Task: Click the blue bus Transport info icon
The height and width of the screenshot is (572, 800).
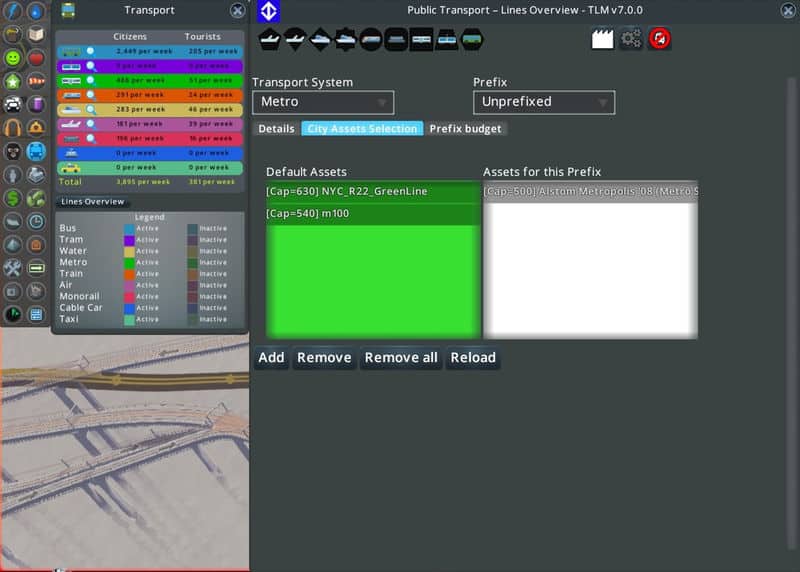Action: pyautogui.click(x=36, y=151)
